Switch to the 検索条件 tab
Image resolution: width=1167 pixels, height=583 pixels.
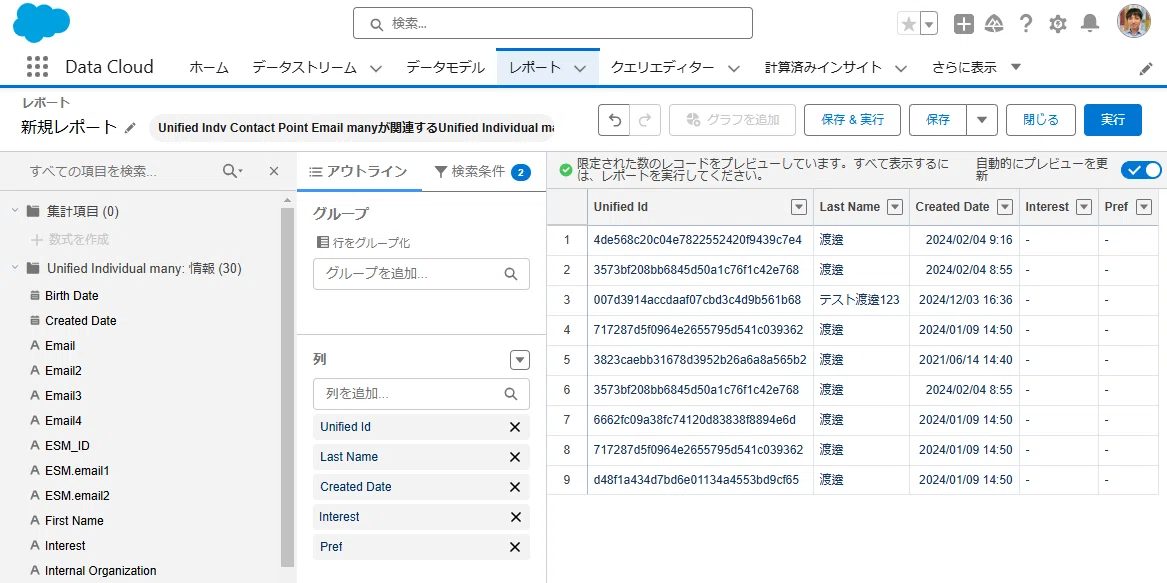(x=482, y=172)
